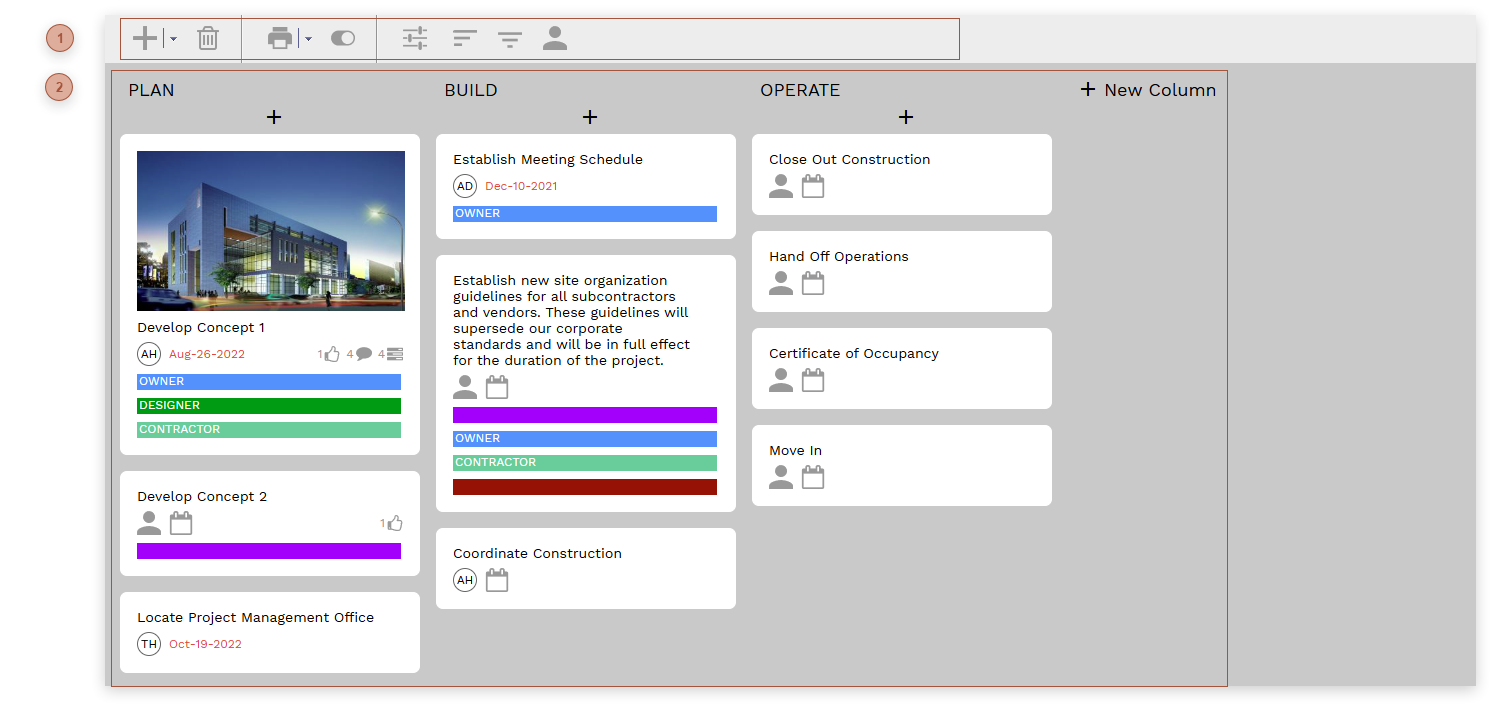Click the trash can icon to delete
The image size is (1495, 712).
207,38
